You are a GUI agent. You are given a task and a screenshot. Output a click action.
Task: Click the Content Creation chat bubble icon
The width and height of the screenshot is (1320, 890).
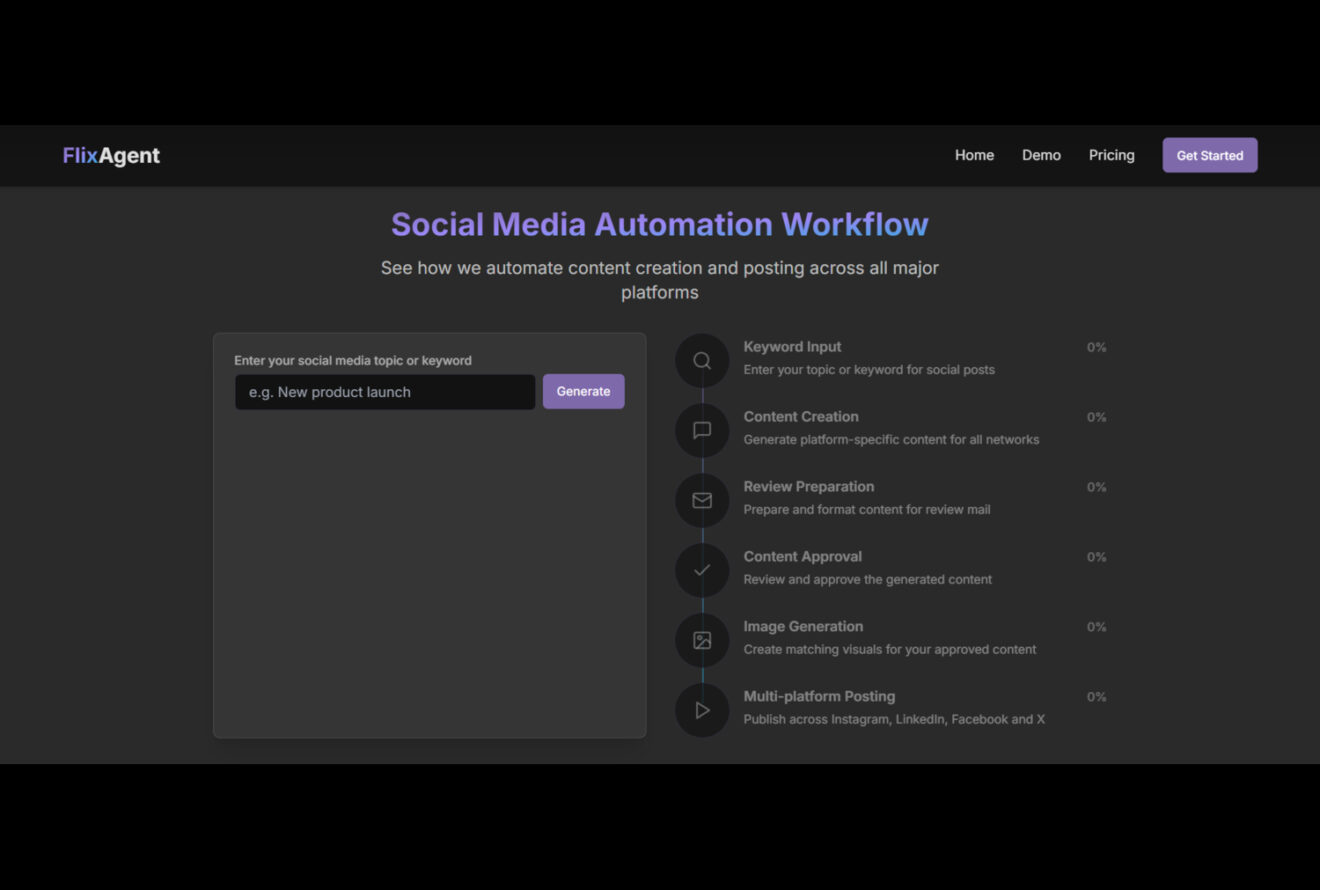(x=702, y=430)
